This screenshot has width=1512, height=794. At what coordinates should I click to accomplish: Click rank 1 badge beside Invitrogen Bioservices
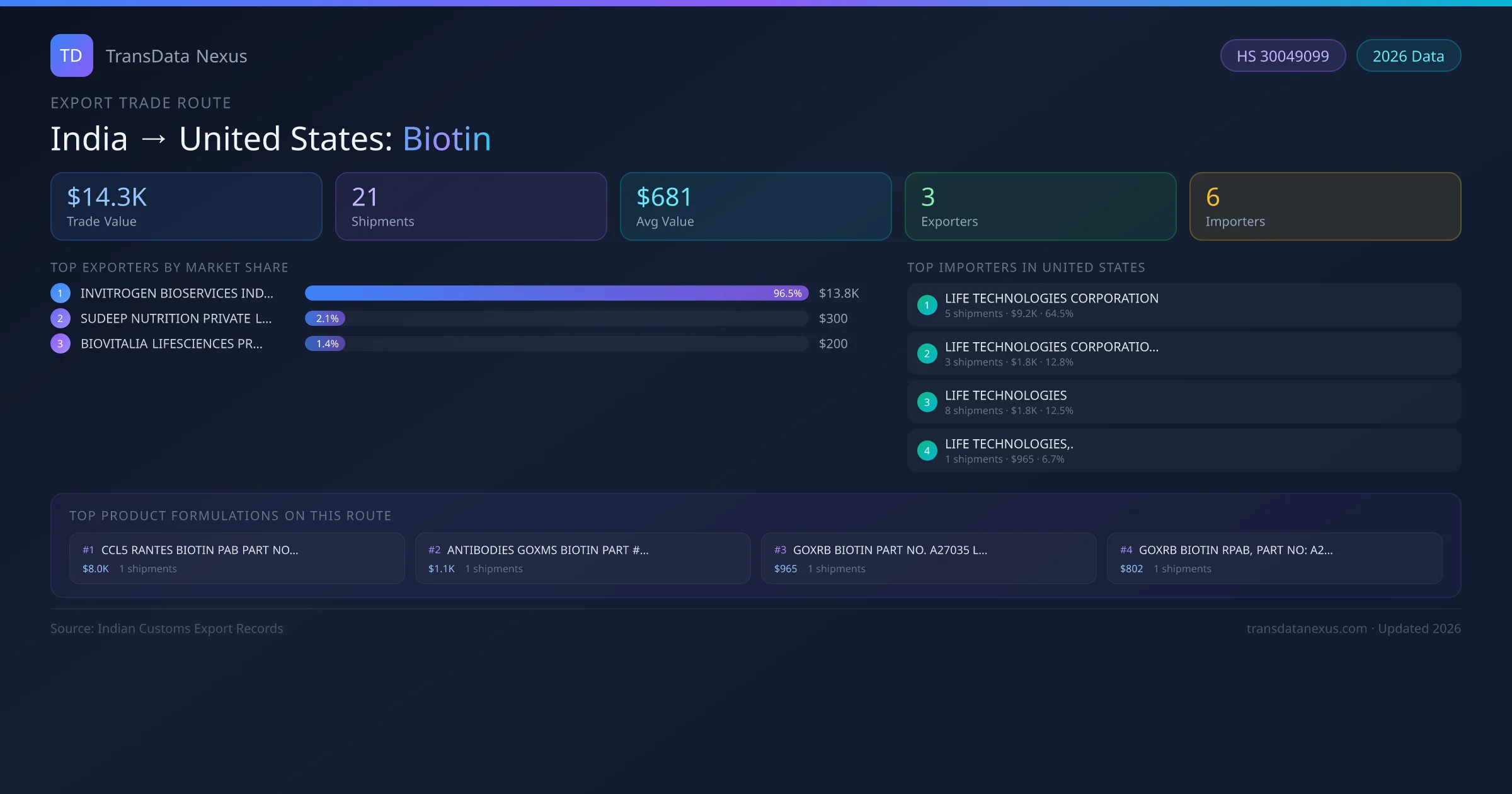(x=60, y=293)
